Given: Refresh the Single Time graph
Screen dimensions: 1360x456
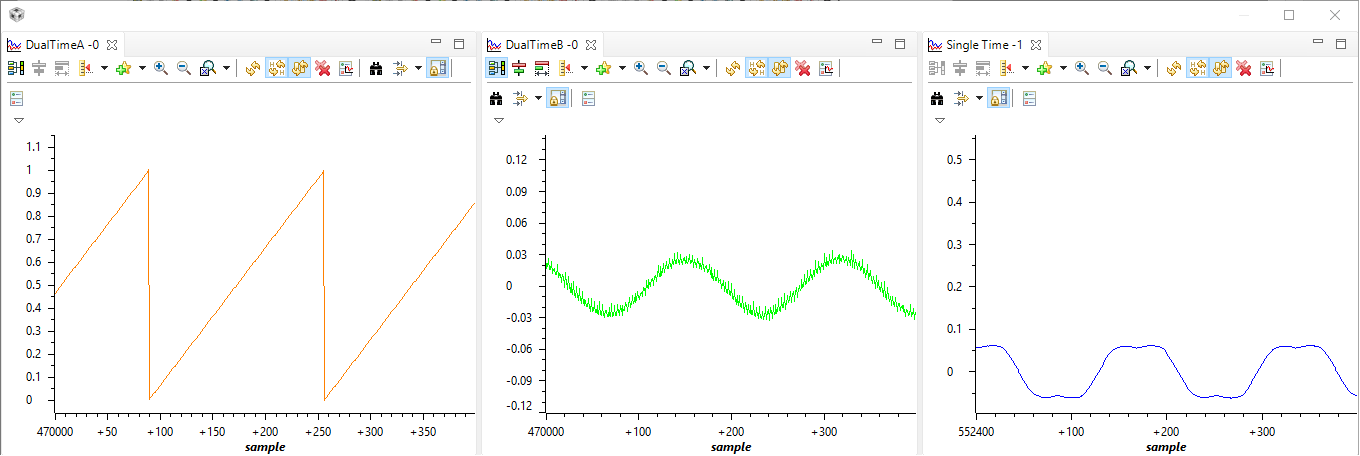Looking at the screenshot, I should pos(1174,68).
